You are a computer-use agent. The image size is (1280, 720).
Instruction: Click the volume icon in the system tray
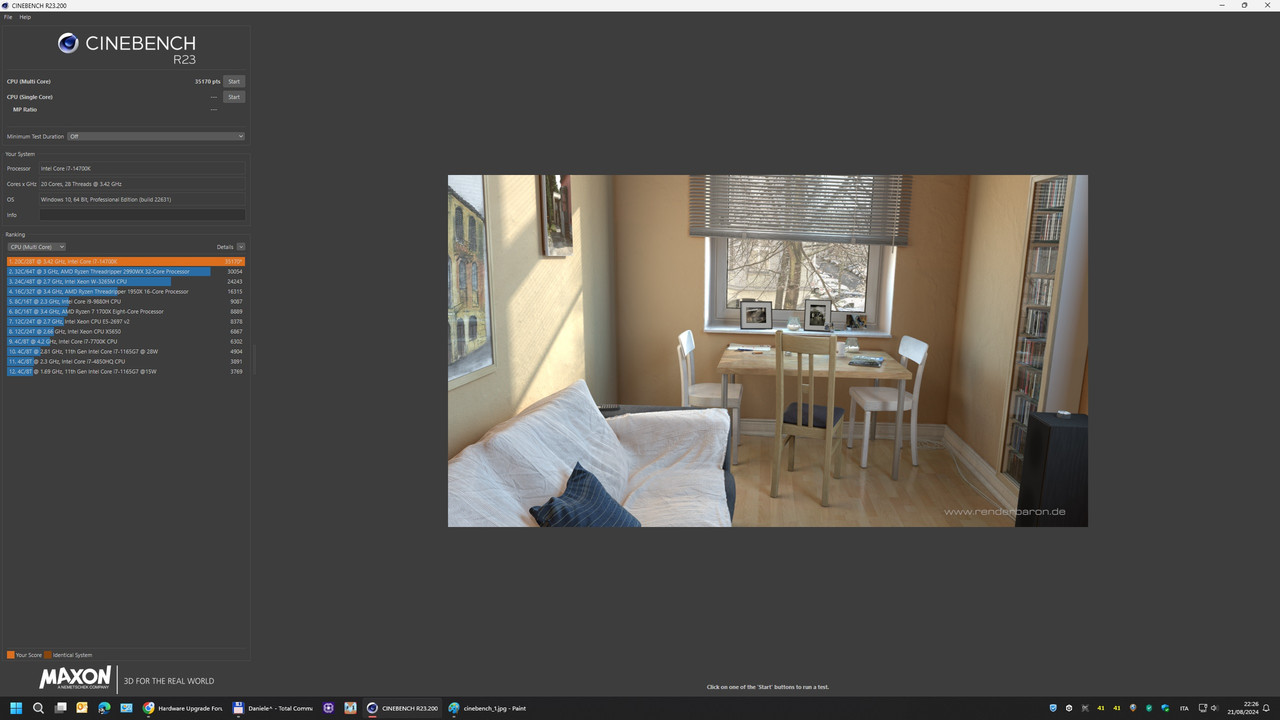[1214, 708]
